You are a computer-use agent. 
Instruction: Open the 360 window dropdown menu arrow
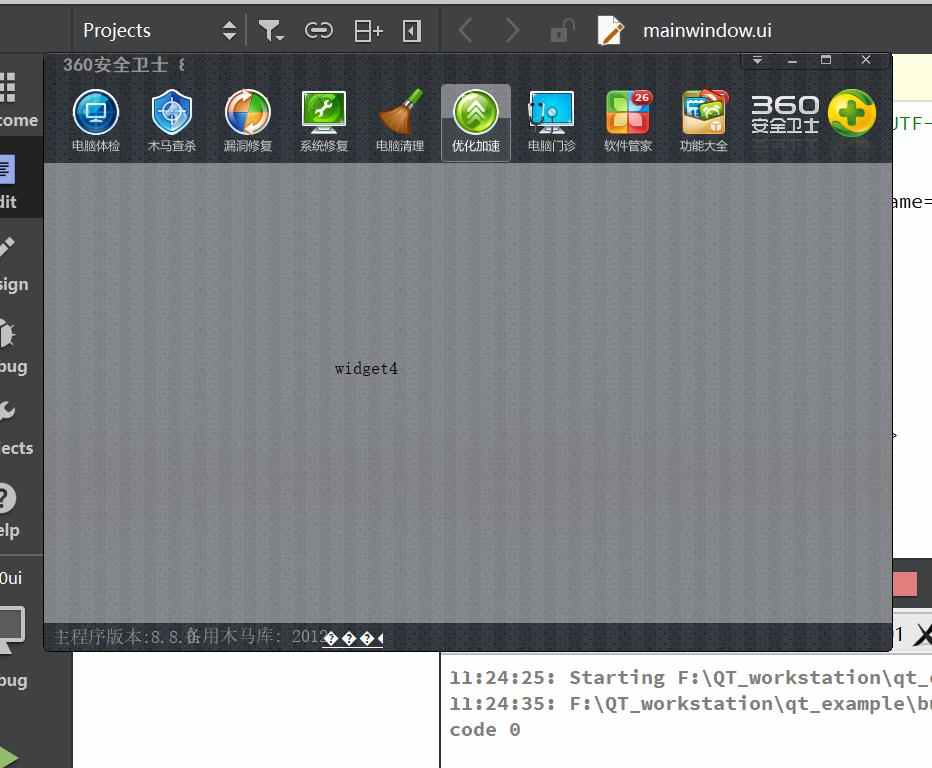tap(757, 60)
